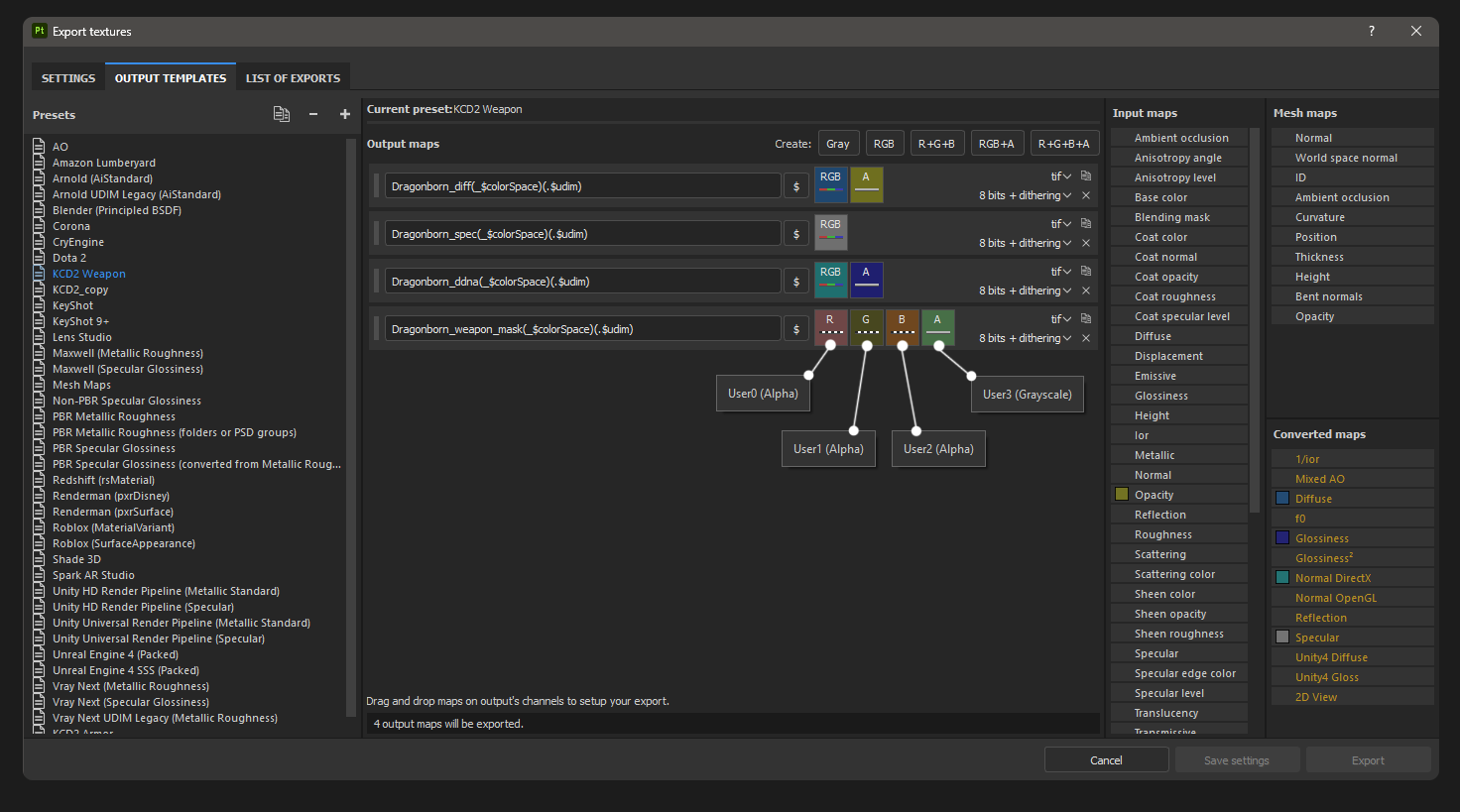This screenshot has width=1460, height=812.
Task: Open tif format dropdown for Dragonborn_weapon_mask
Action: coord(1060,319)
